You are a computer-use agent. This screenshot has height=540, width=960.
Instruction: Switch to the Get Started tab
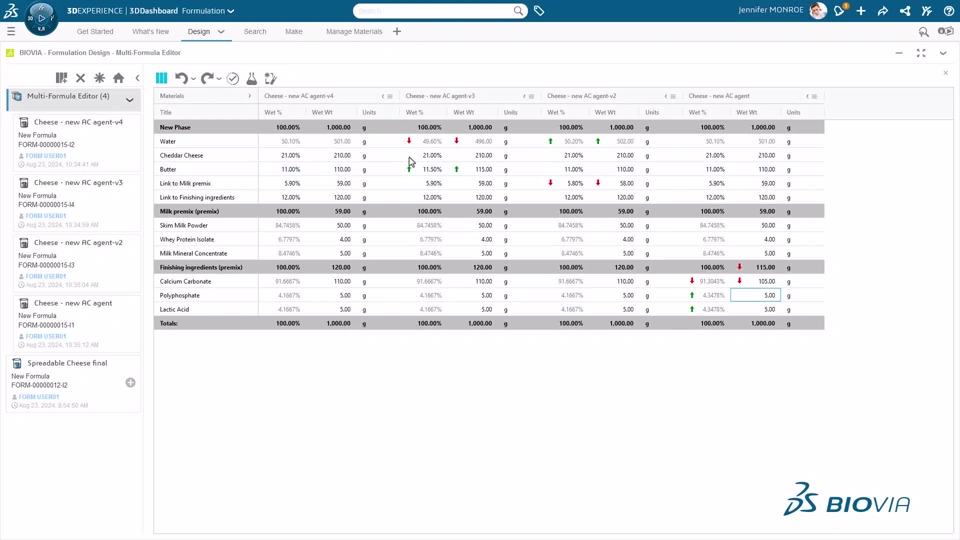pos(95,31)
